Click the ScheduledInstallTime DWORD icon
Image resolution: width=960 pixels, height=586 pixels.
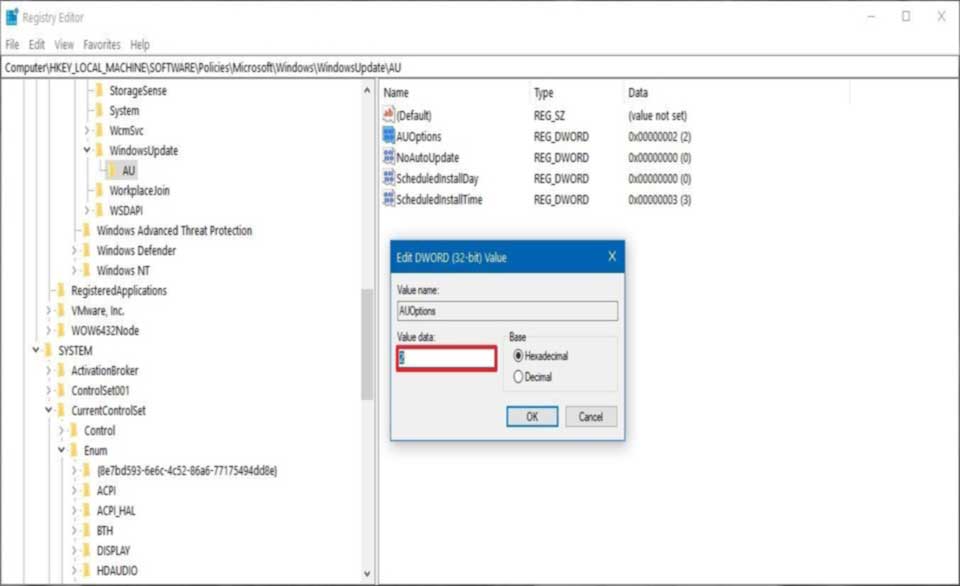pos(389,198)
